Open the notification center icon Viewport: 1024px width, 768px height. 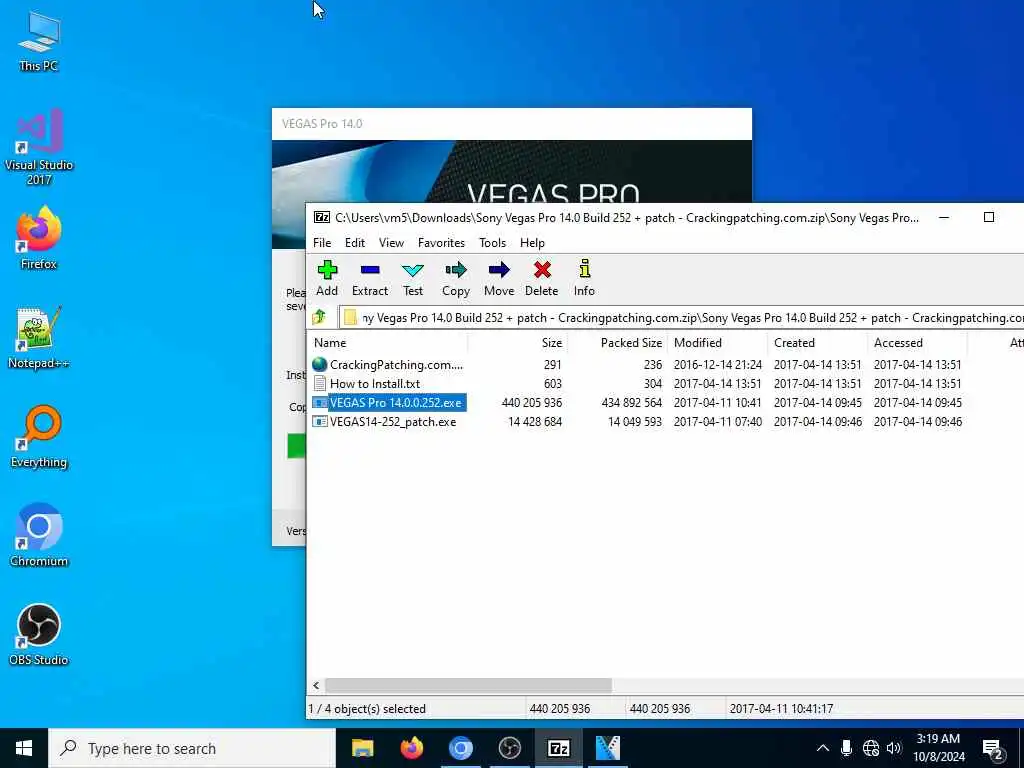click(993, 749)
